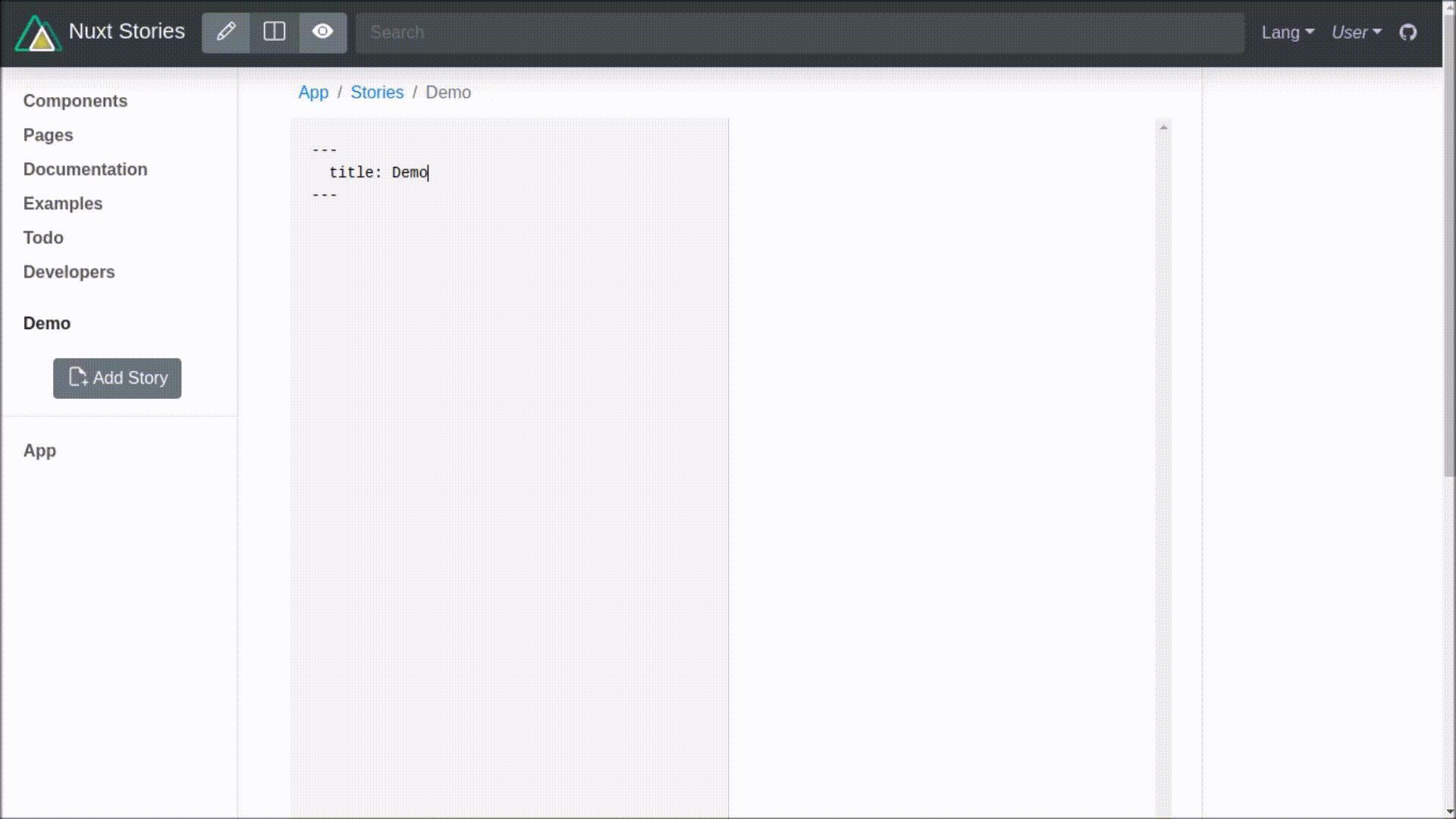1456x819 pixels.
Task: Click the Nuxt Stories triangle logo
Action: (x=38, y=33)
